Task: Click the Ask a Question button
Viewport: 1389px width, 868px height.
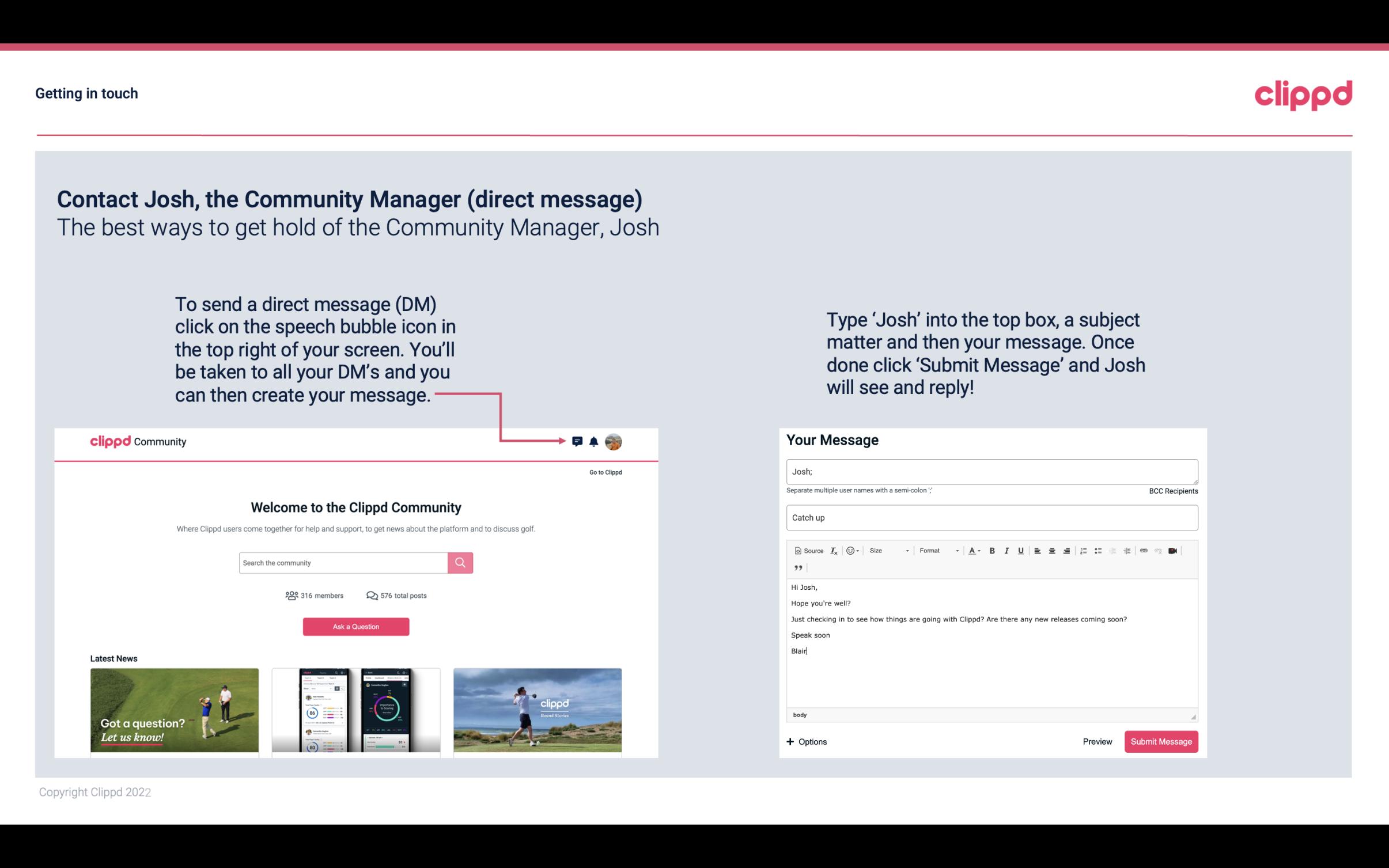Action: [x=356, y=626]
